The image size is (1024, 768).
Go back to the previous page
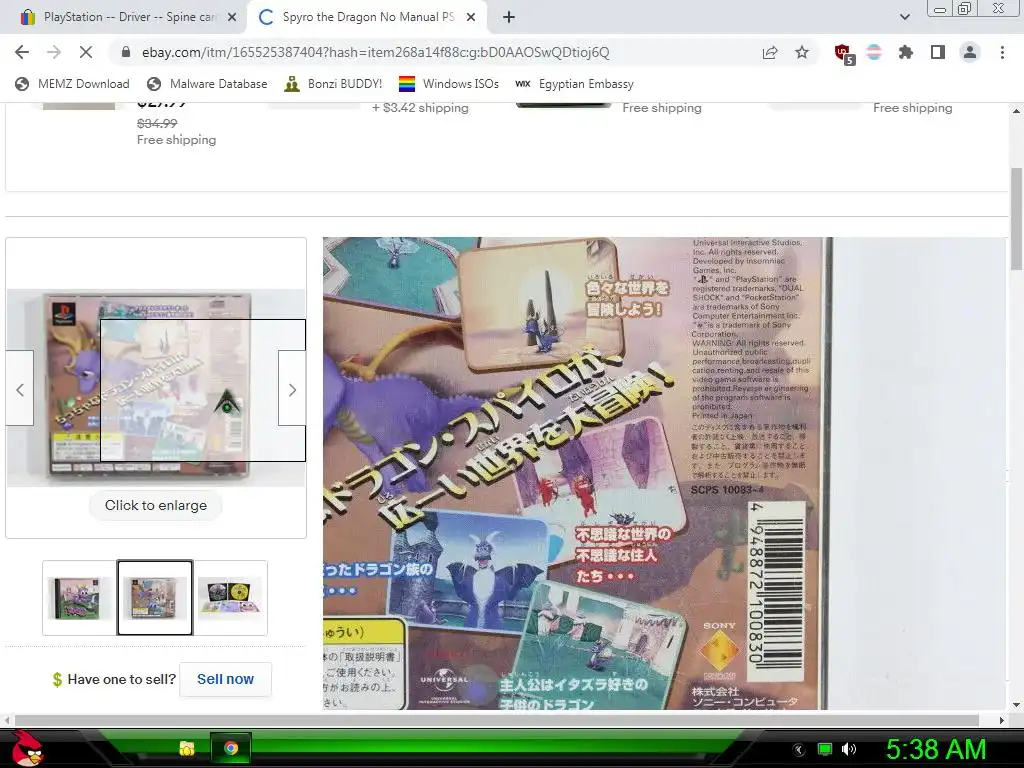(x=22, y=52)
